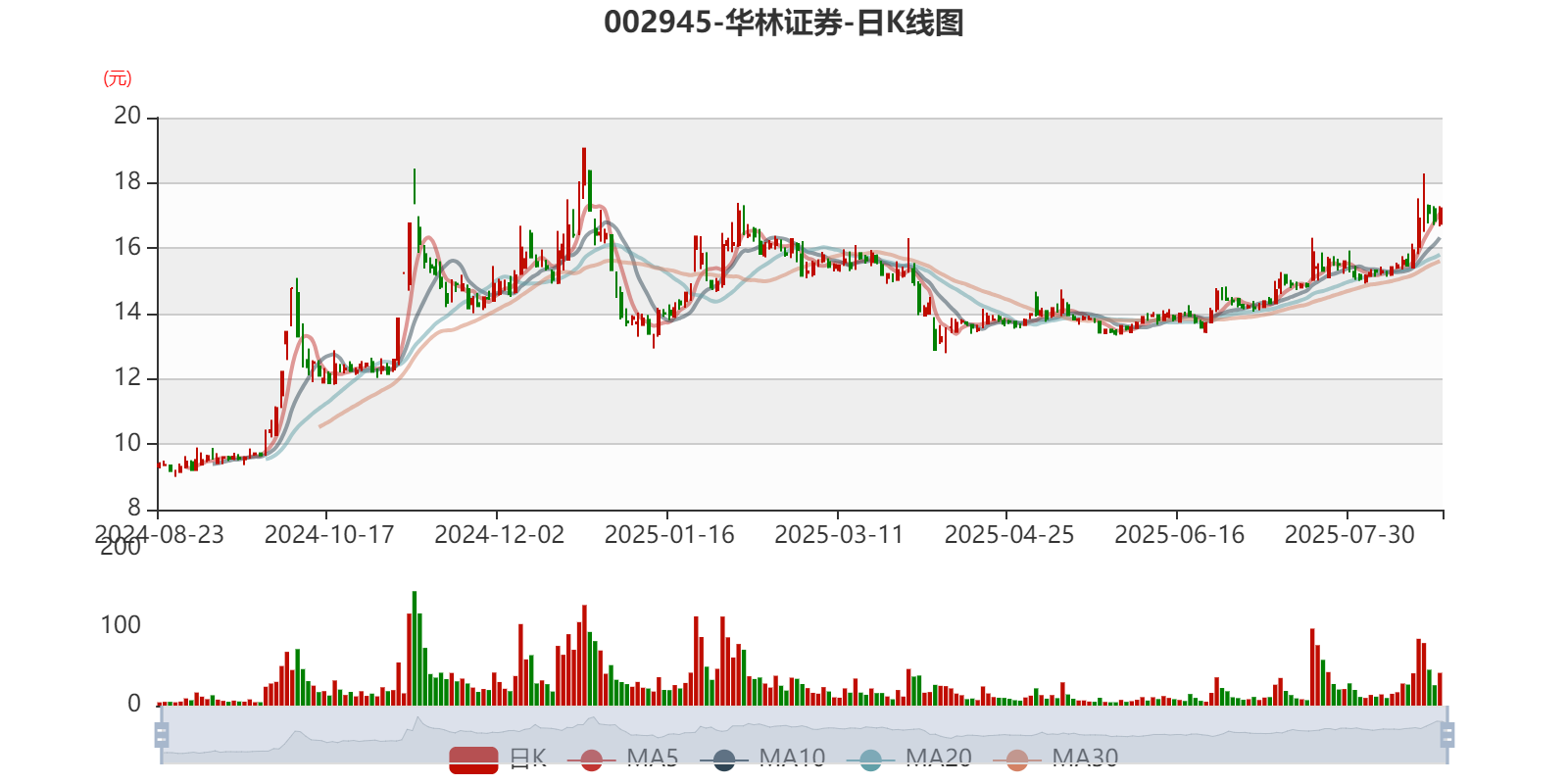Click the candlestick peak near 19 yuan
This screenshot has width=1568, height=784.
[x=584, y=165]
